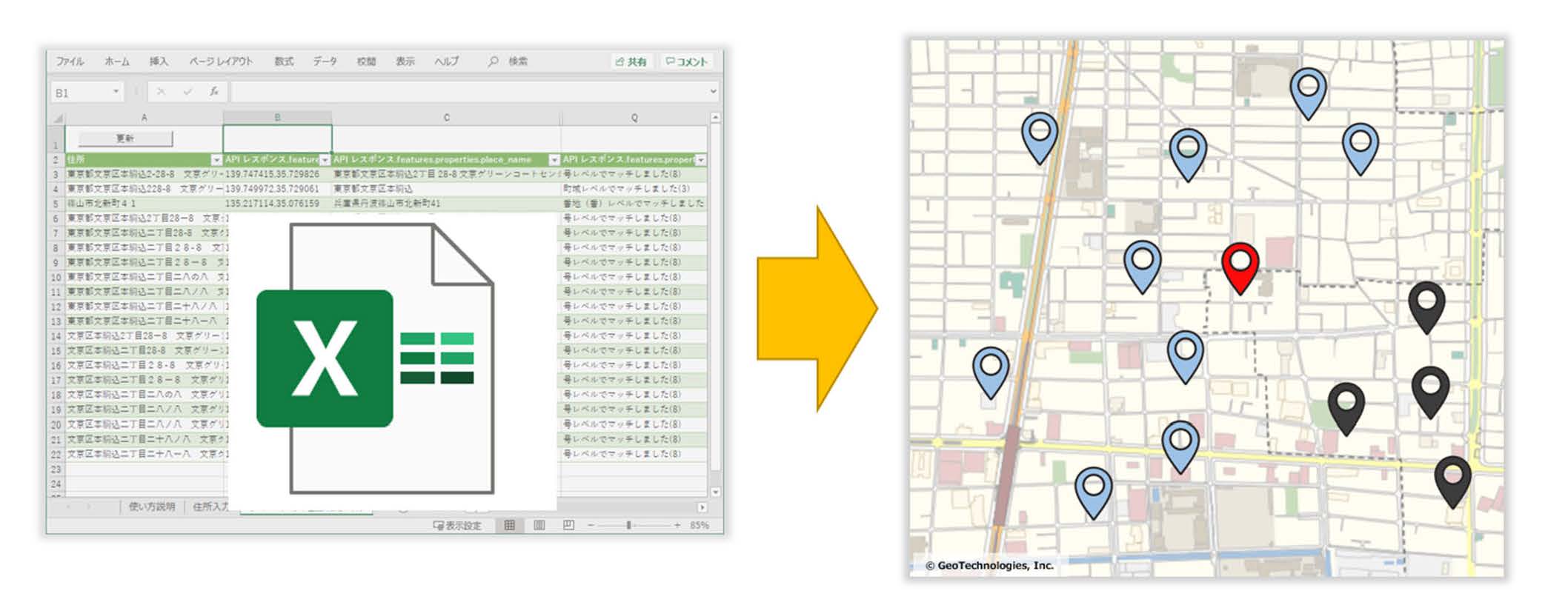Viewport: 1568px width, 605px height.
Task: Open the 校閲 ribbon tab
Action: pyautogui.click(x=366, y=61)
